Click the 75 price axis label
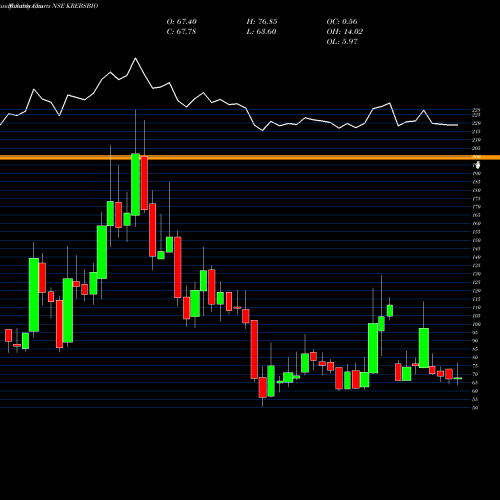Image resolution: width=500 pixels, height=500 pixels. coord(475,366)
